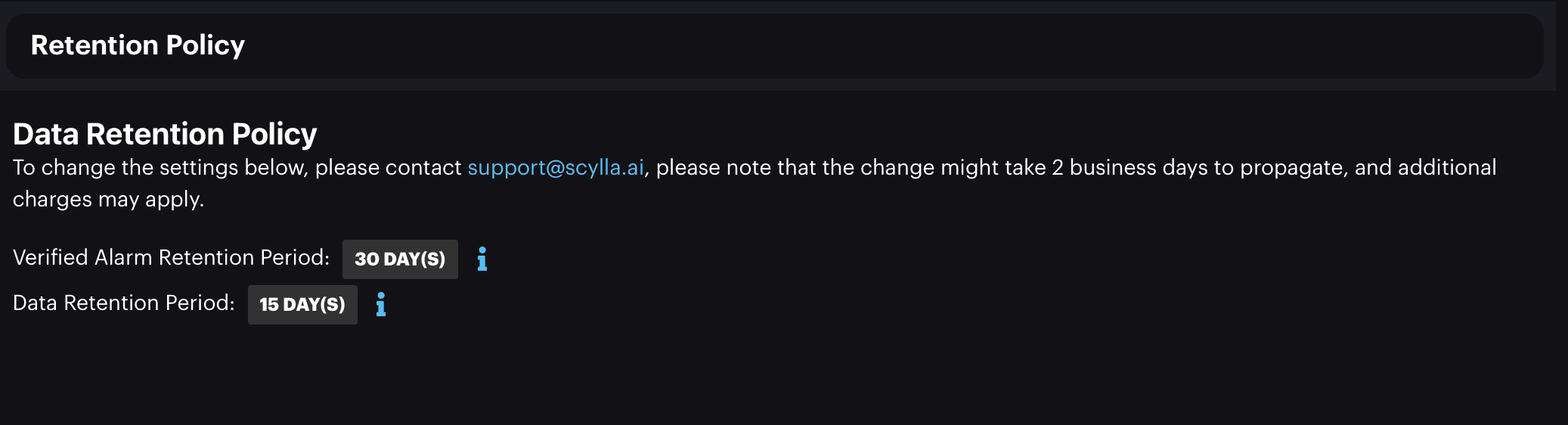Click the 'please contact' text before the email

click(x=388, y=167)
